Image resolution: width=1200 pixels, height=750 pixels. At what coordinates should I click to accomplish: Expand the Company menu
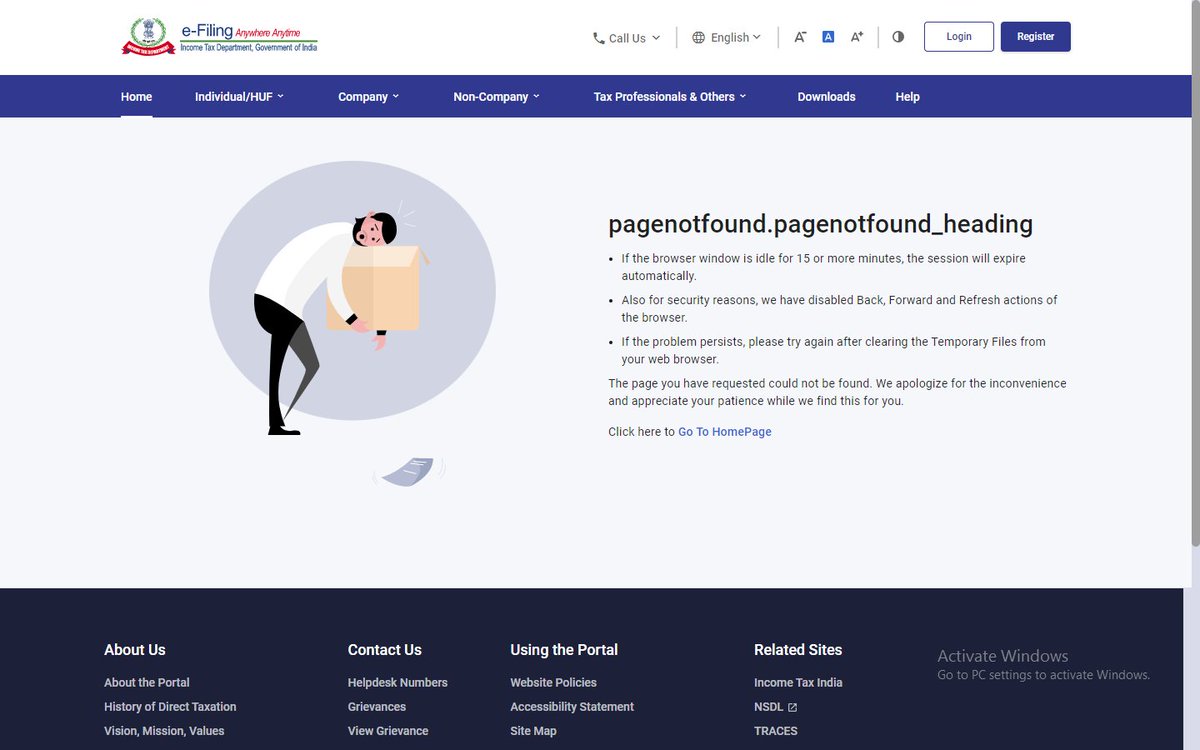point(368,97)
